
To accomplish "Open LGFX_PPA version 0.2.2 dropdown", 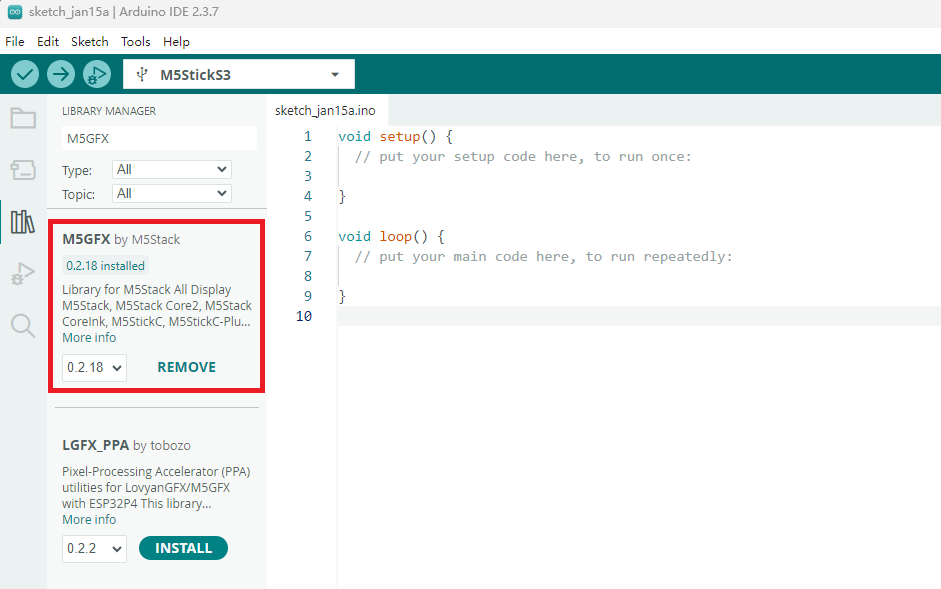I will tap(94, 548).
